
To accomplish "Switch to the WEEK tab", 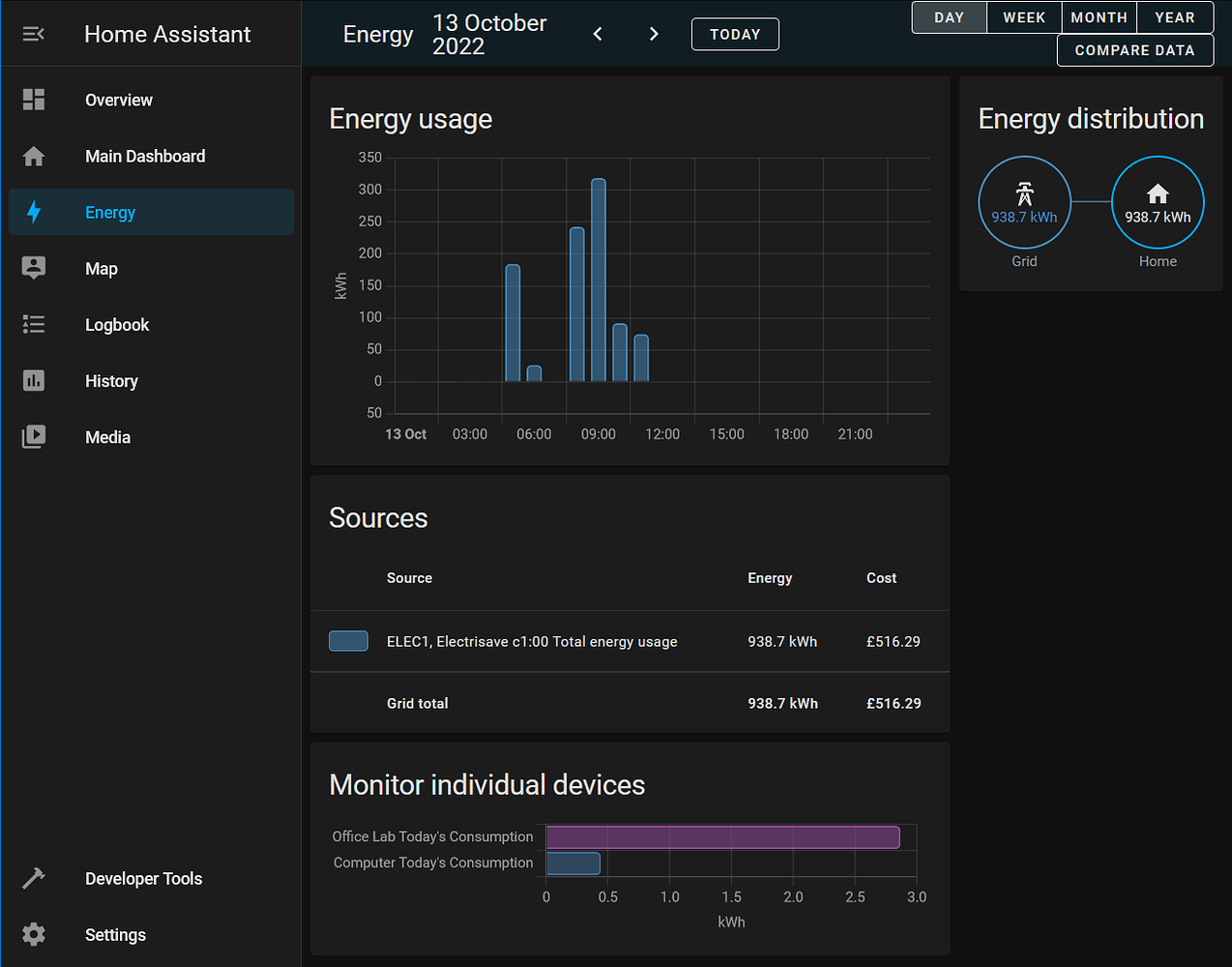I will [x=1023, y=16].
